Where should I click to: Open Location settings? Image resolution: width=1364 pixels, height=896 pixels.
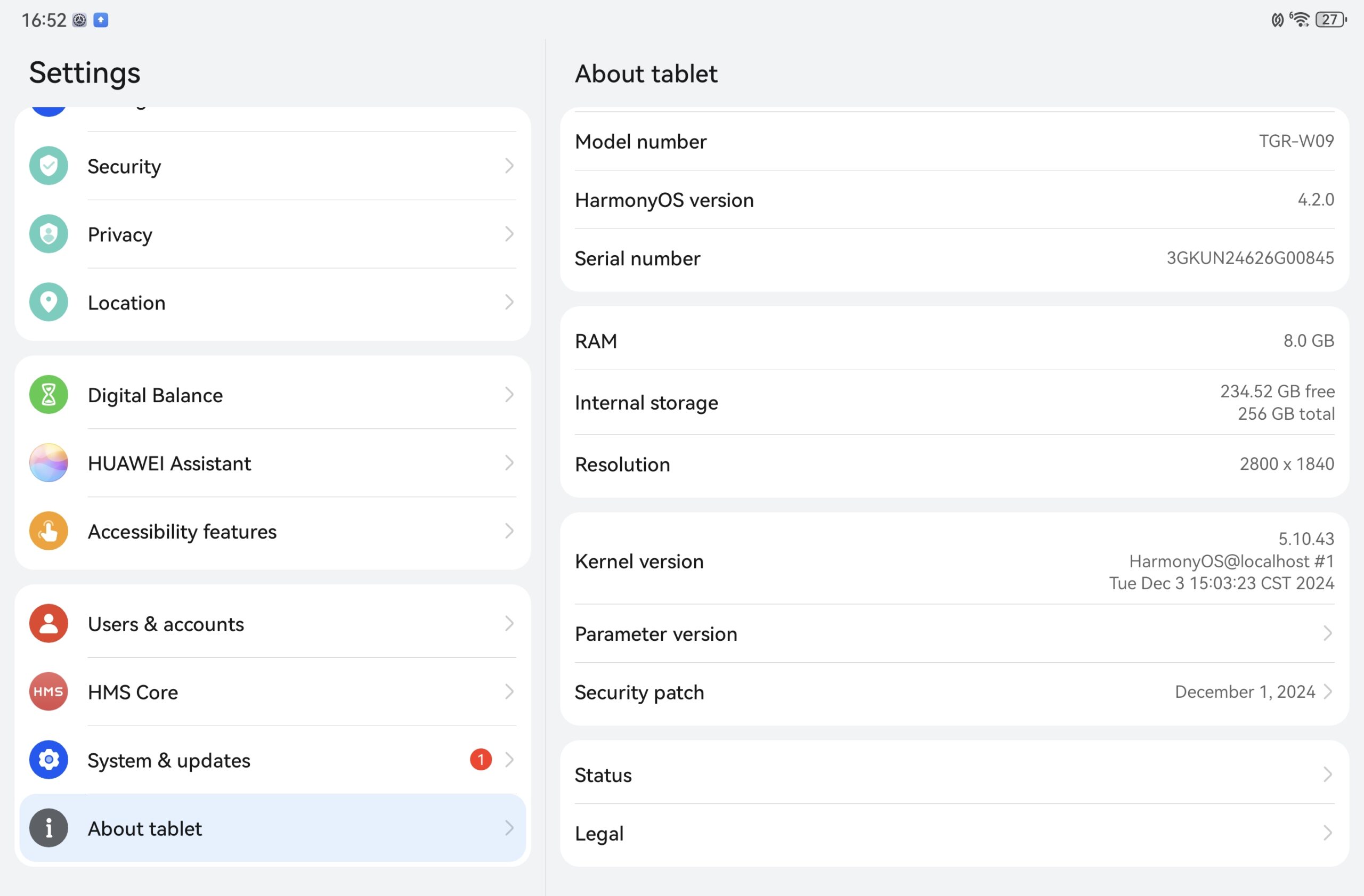(273, 303)
